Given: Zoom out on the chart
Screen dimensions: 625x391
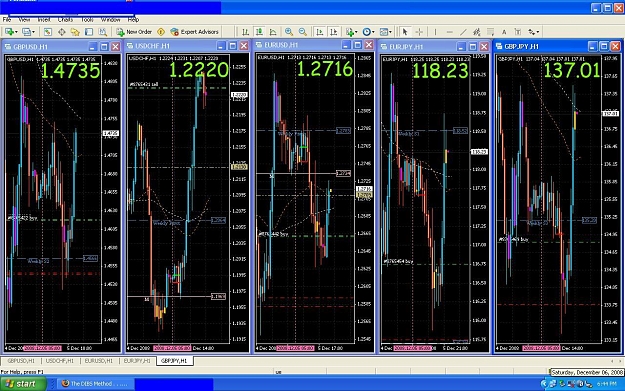Looking at the screenshot, I should [303, 32].
